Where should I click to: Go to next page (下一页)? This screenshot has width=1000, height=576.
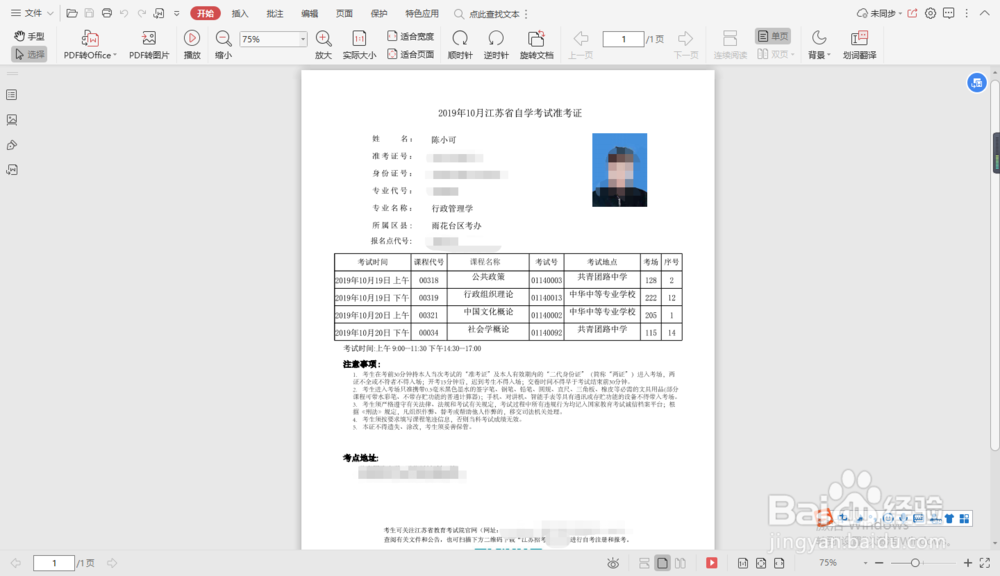pos(686,45)
